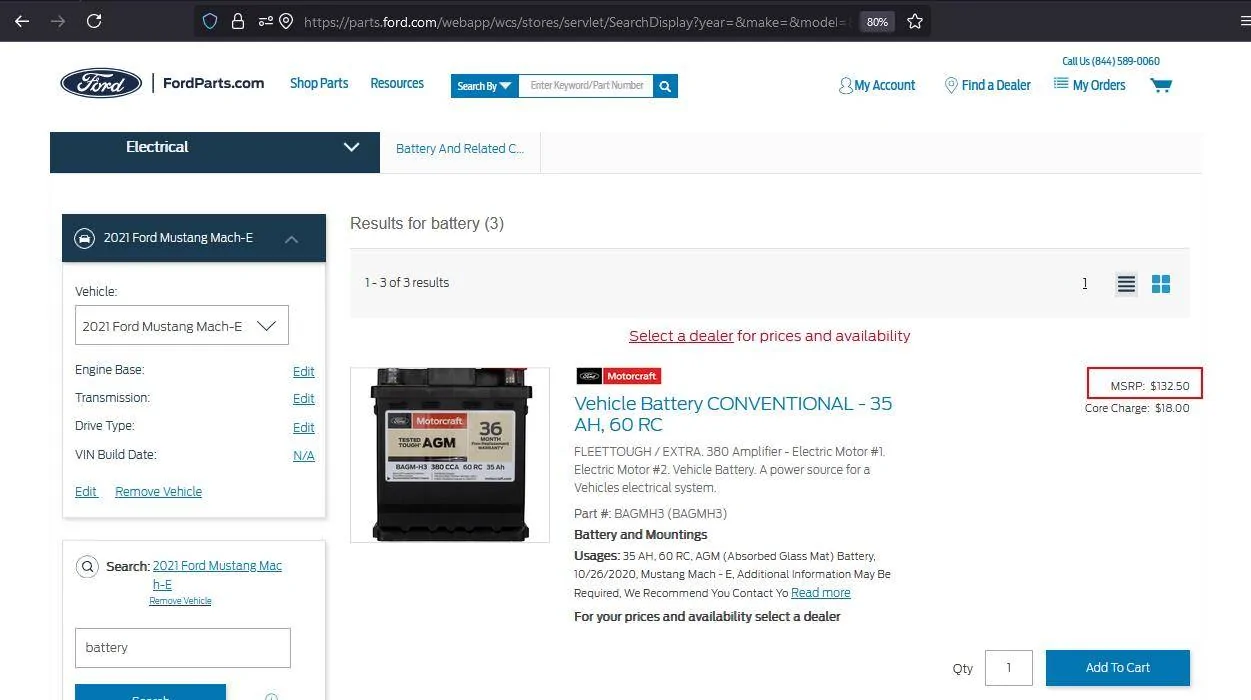This screenshot has height=700, width=1251.
Task: Switch to grid view icon
Action: [1160, 285]
